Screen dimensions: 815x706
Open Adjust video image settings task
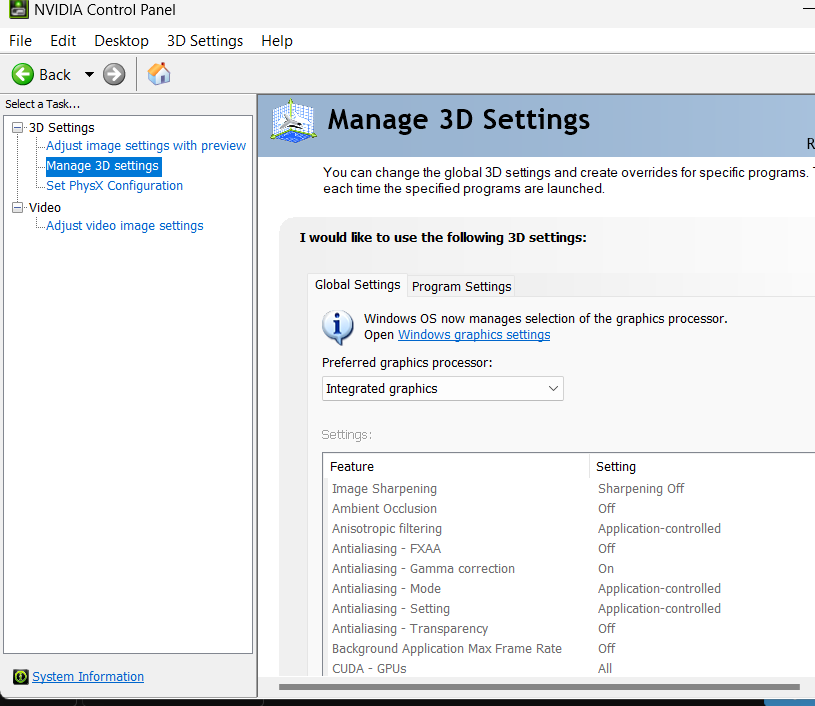point(125,226)
